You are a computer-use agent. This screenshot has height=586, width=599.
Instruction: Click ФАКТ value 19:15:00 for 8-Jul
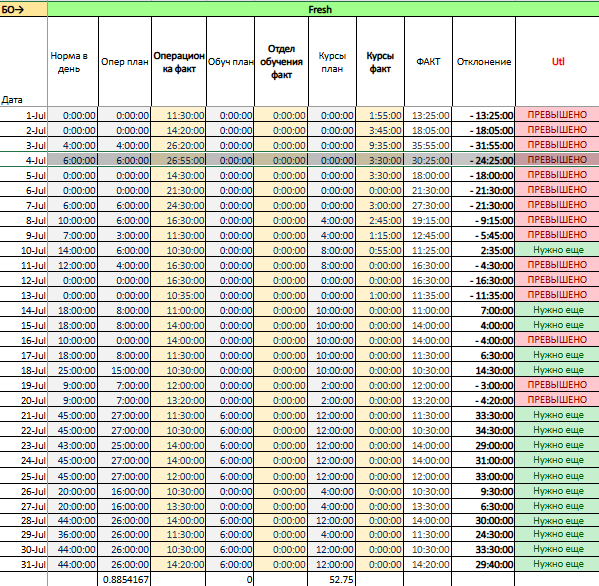tap(428, 220)
